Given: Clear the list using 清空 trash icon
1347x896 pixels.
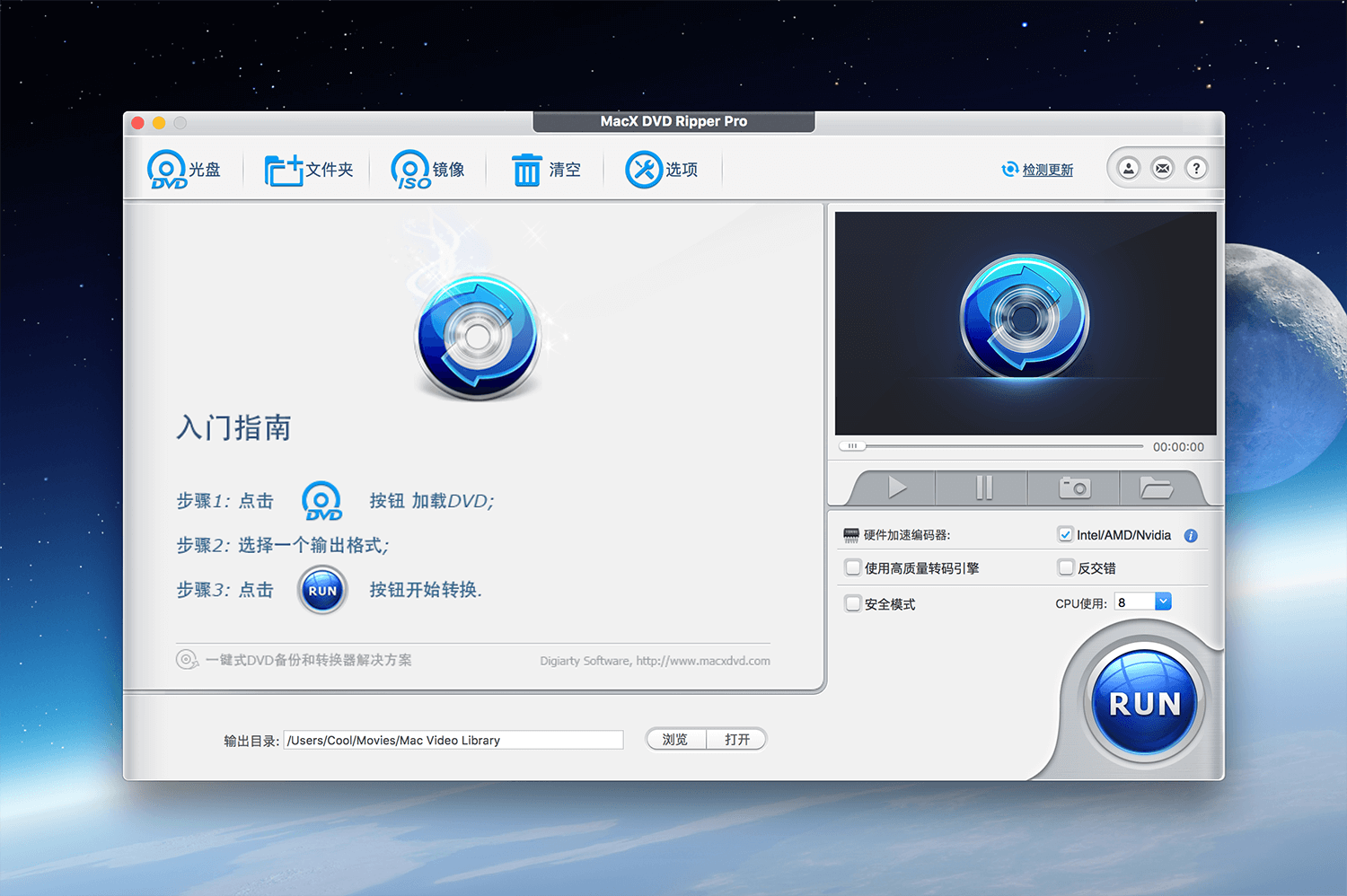Looking at the screenshot, I should pyautogui.click(x=546, y=169).
